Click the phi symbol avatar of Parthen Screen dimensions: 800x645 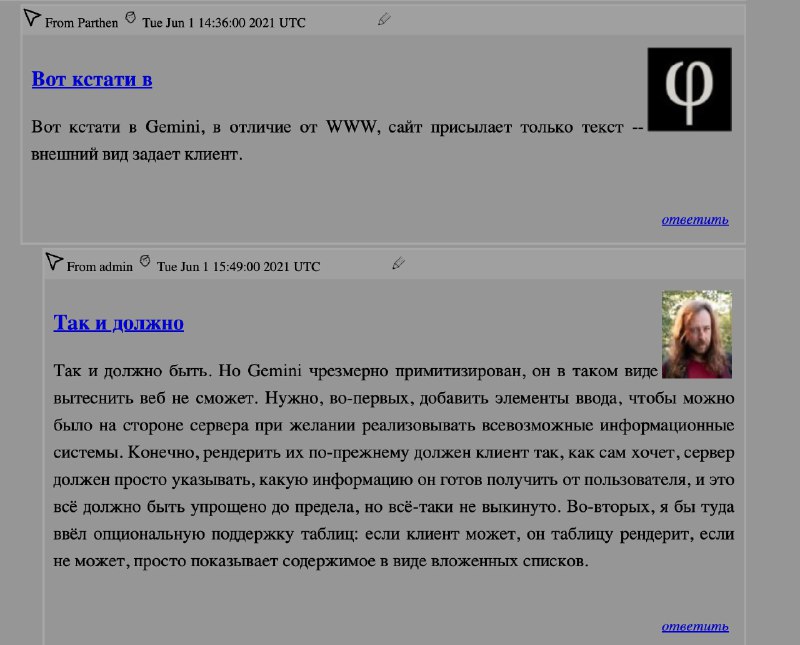tap(689, 89)
